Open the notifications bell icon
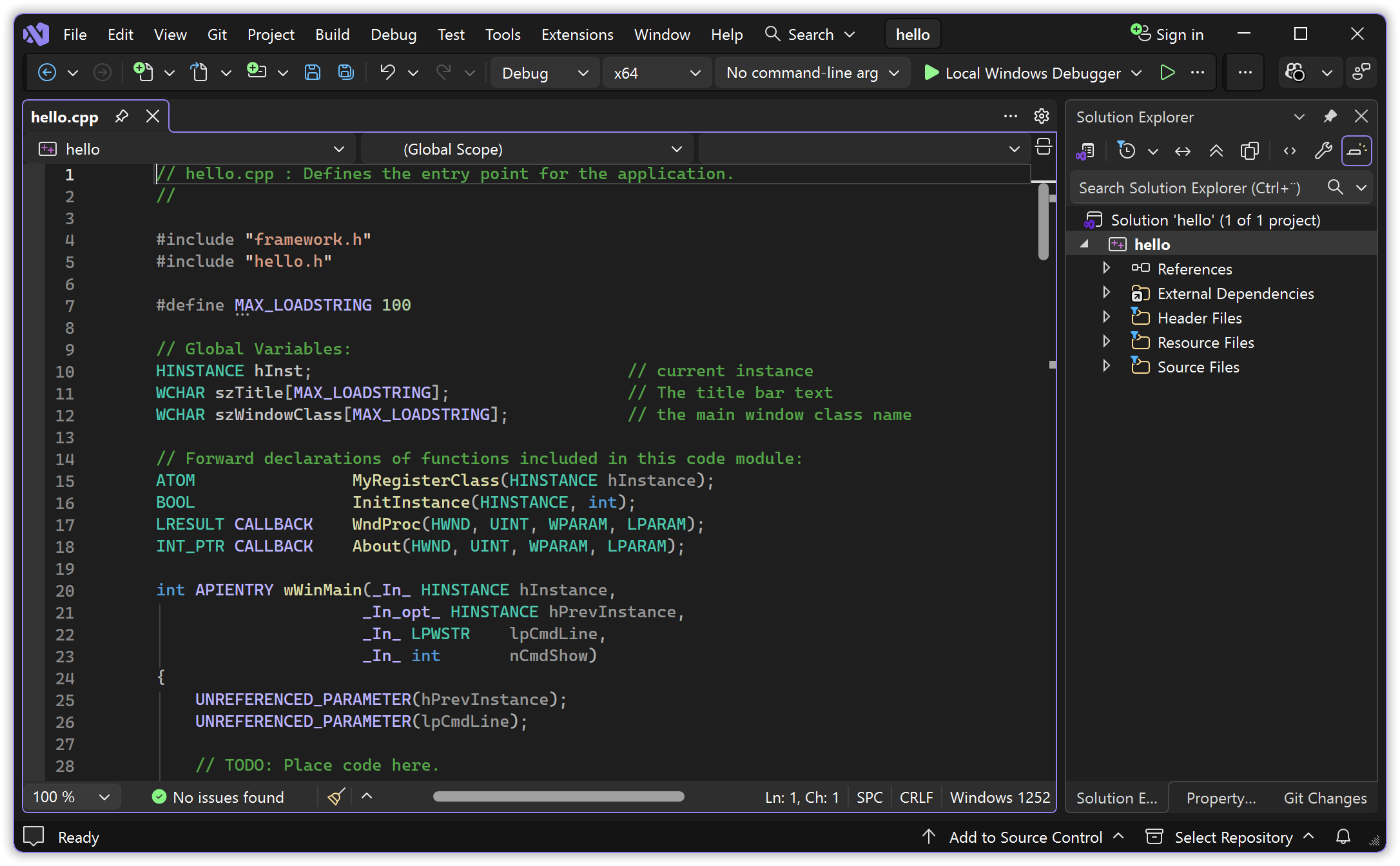 tap(1343, 837)
